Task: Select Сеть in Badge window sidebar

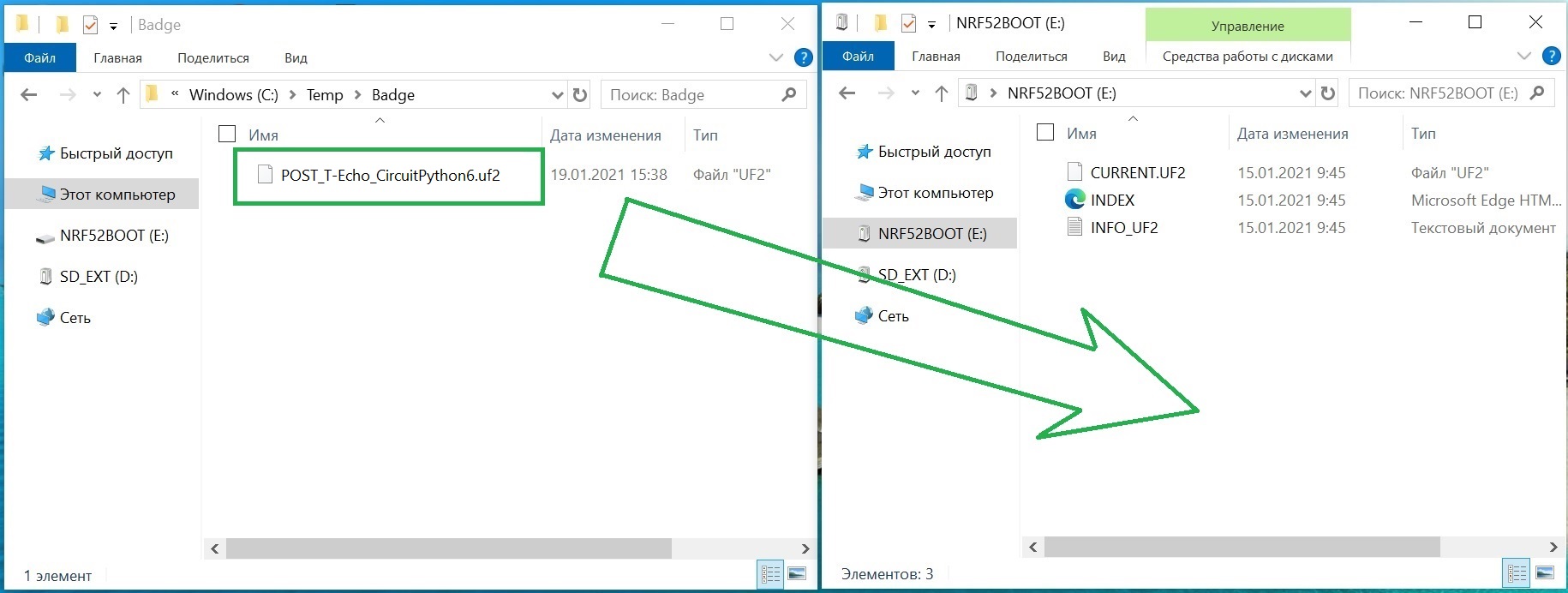Action: (x=63, y=318)
